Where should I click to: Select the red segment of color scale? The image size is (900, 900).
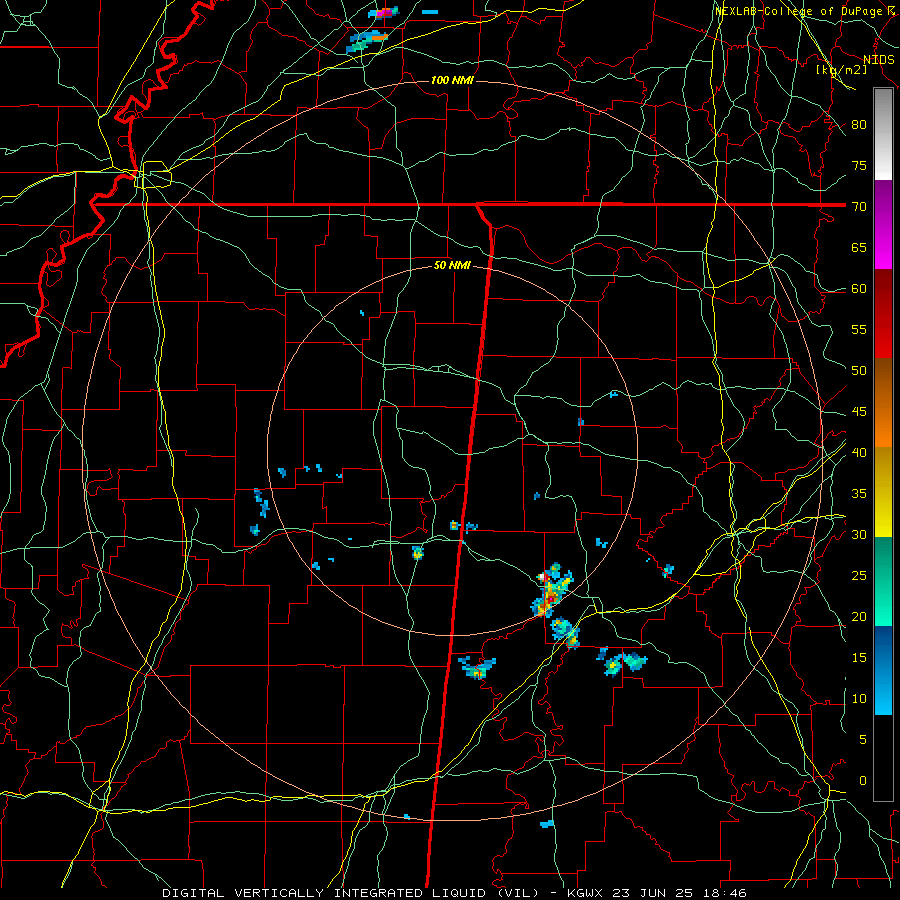(x=883, y=314)
